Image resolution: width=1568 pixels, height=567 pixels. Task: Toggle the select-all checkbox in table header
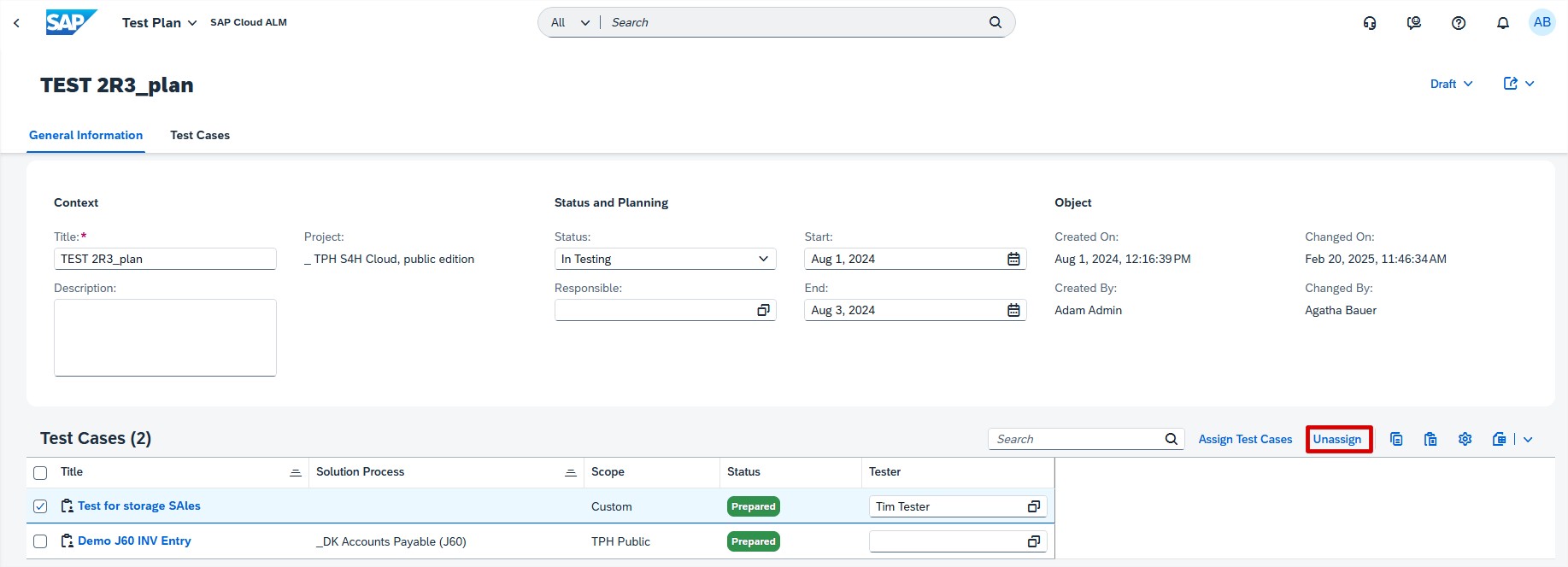(x=40, y=472)
